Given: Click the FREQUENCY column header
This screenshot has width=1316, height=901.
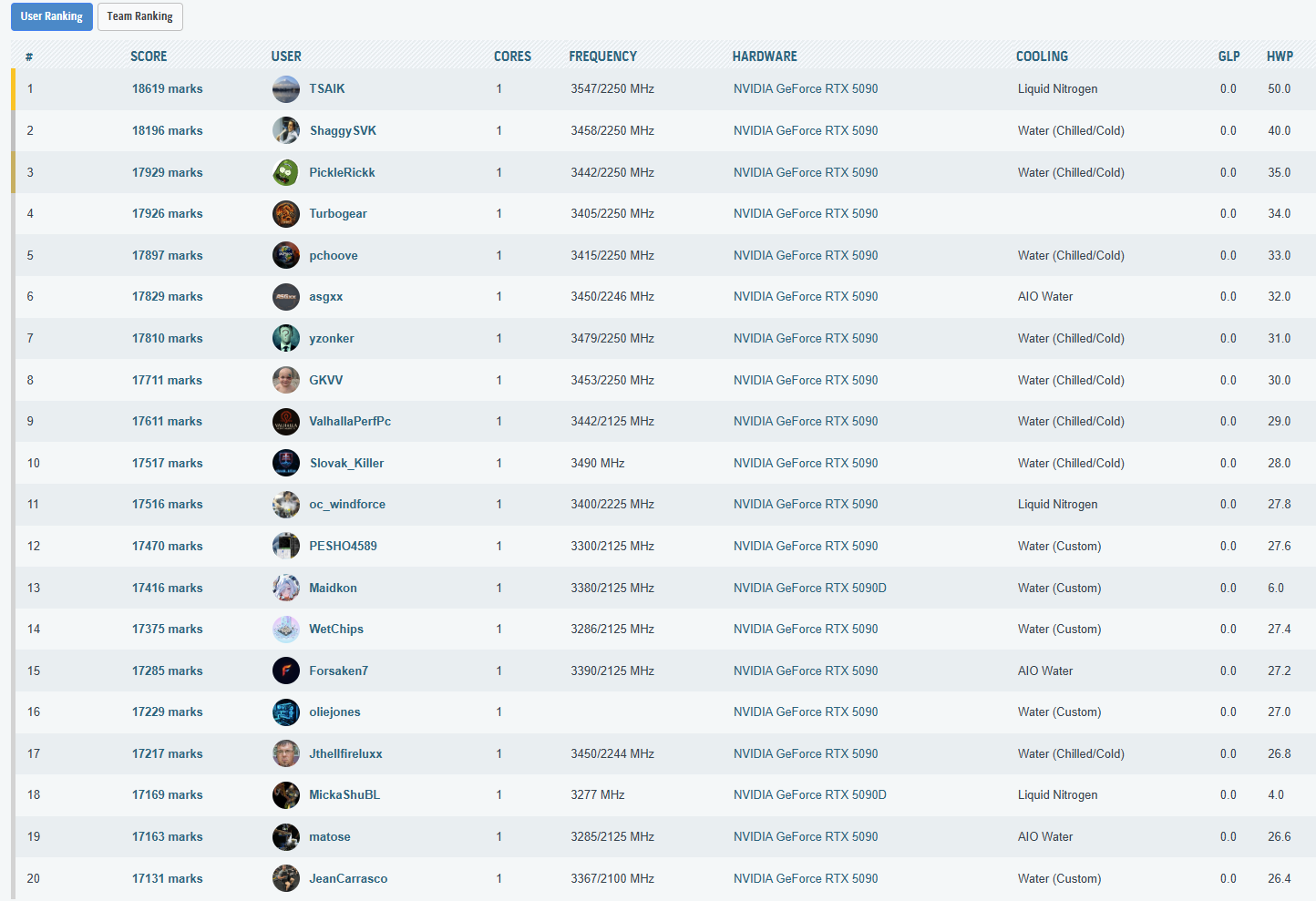Looking at the screenshot, I should 602,56.
